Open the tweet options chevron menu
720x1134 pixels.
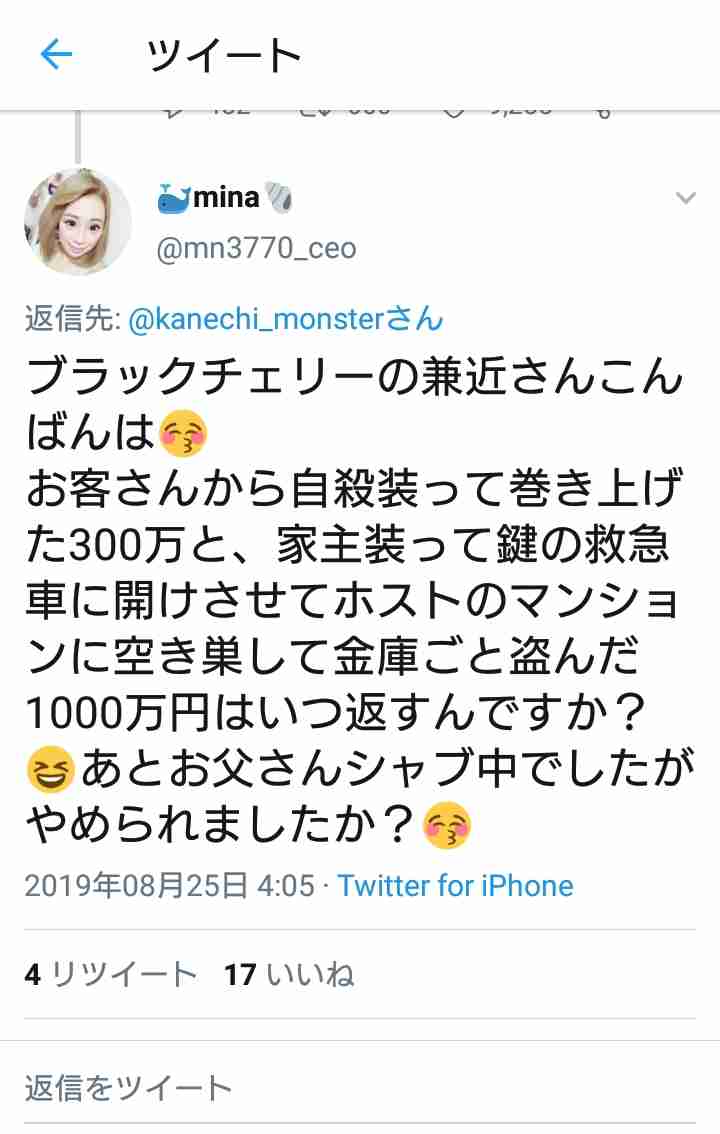coord(685,197)
